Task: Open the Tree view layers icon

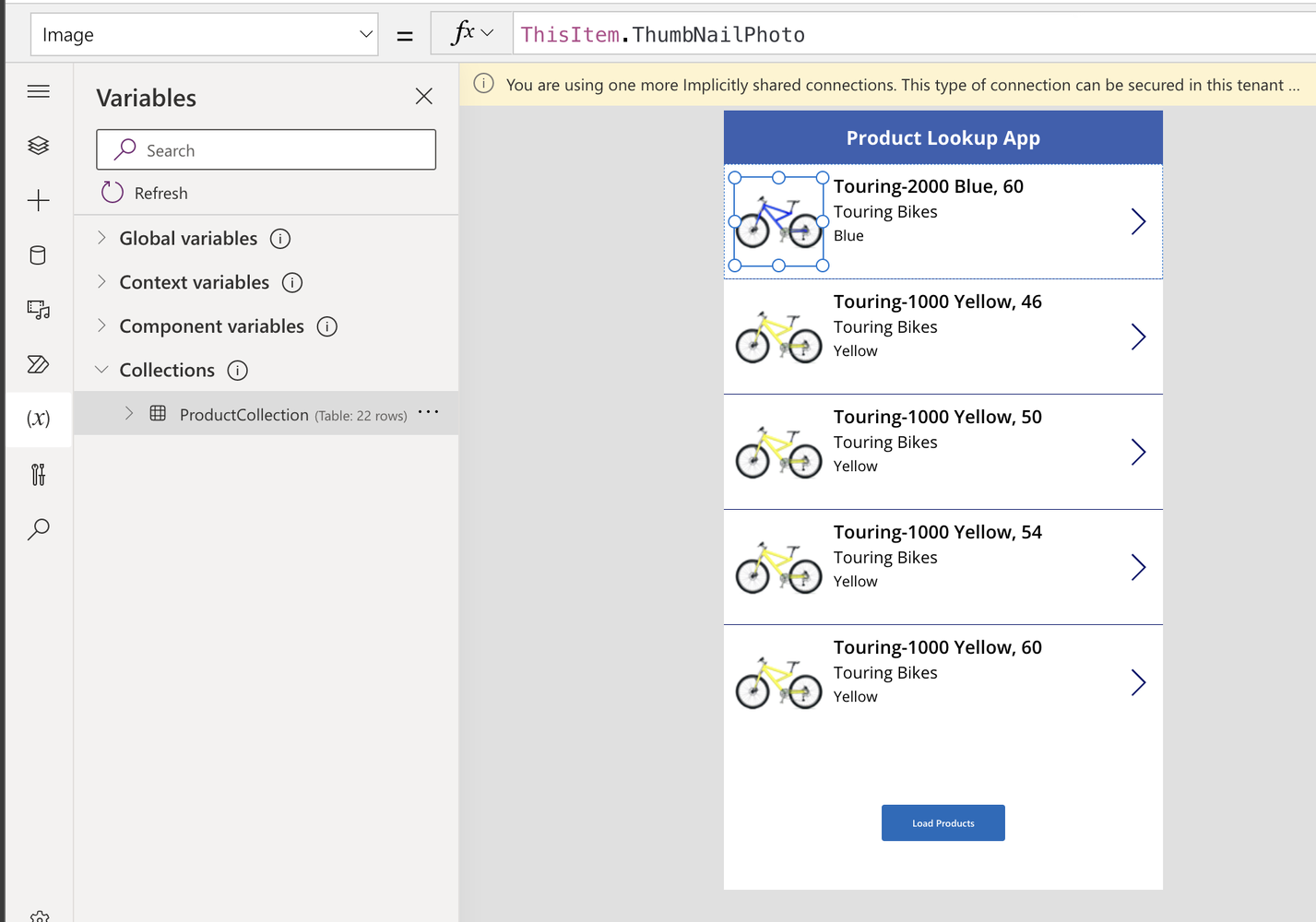Action: point(38,146)
